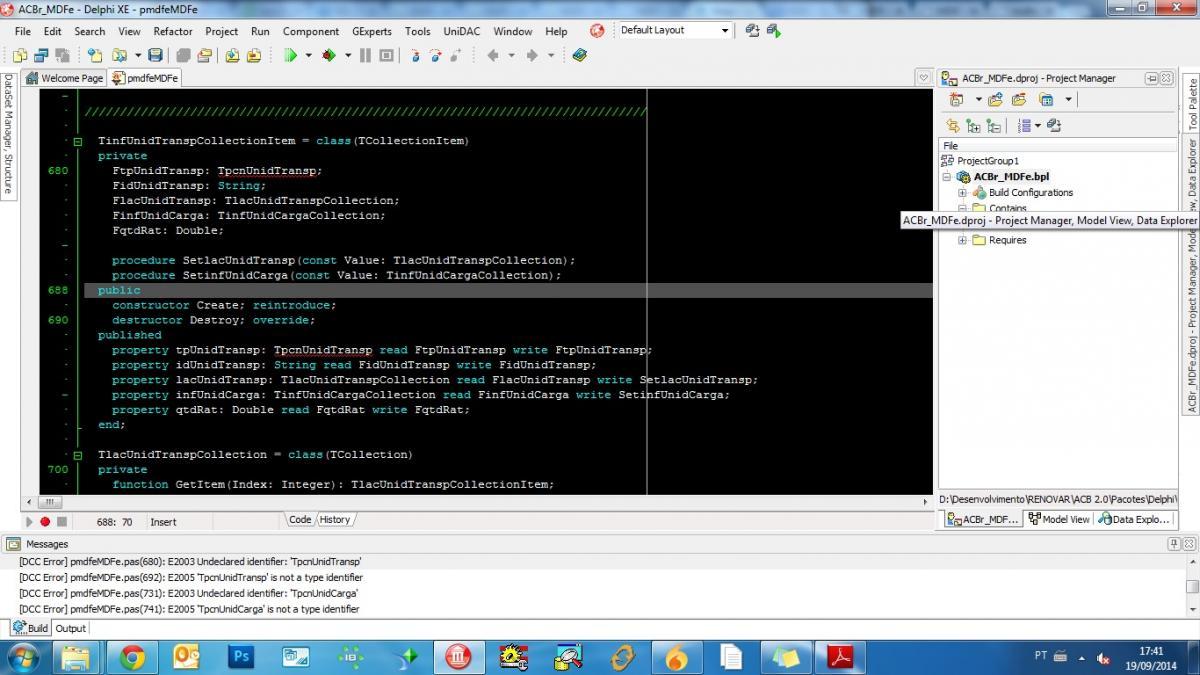Click the Help contents book icon
1200x675 pixels.
[579, 56]
